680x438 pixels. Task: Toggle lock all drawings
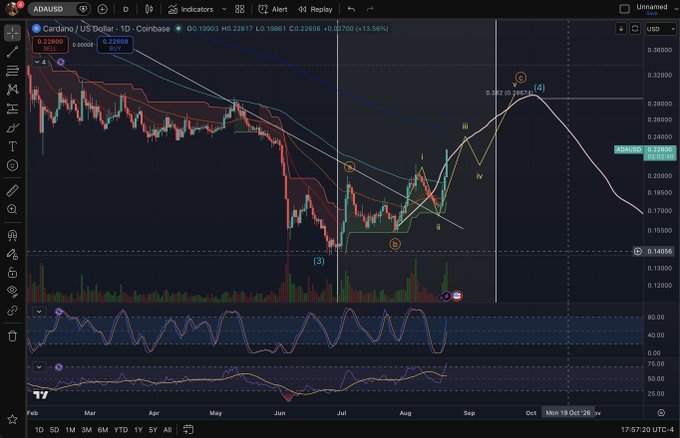pos(13,272)
